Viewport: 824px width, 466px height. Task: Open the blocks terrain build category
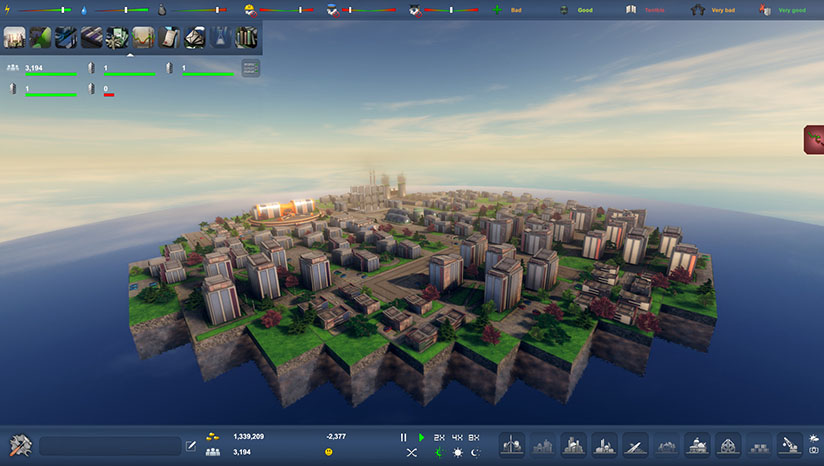759,445
